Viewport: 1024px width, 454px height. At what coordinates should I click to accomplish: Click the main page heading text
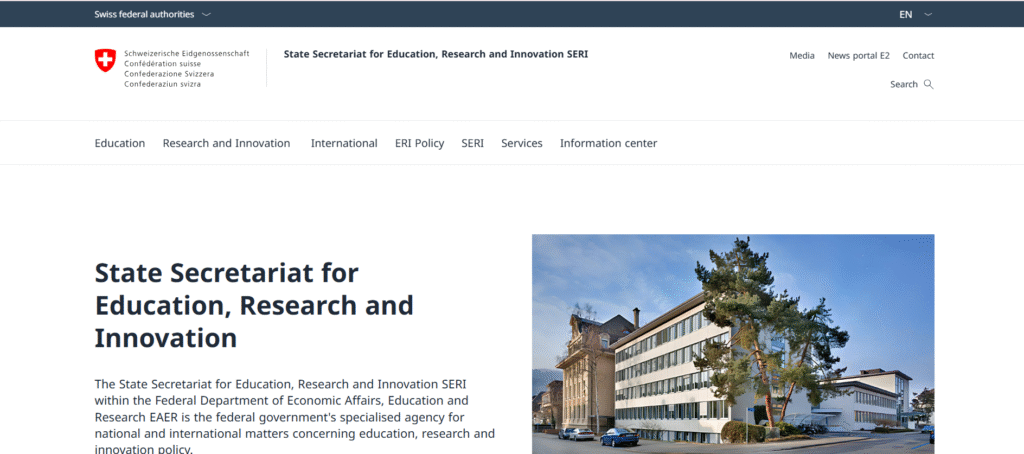pos(254,305)
